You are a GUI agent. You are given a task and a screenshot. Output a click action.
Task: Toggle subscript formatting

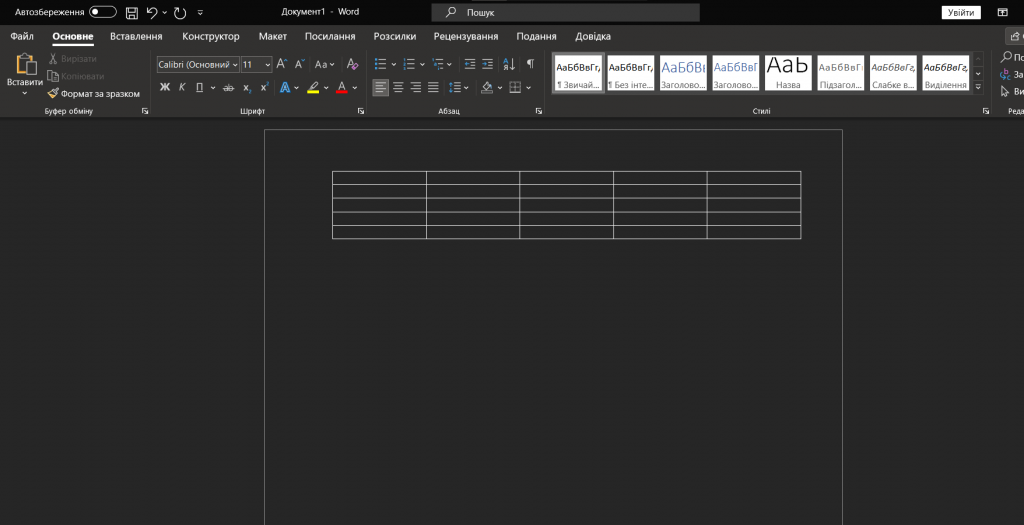pyautogui.click(x=247, y=88)
